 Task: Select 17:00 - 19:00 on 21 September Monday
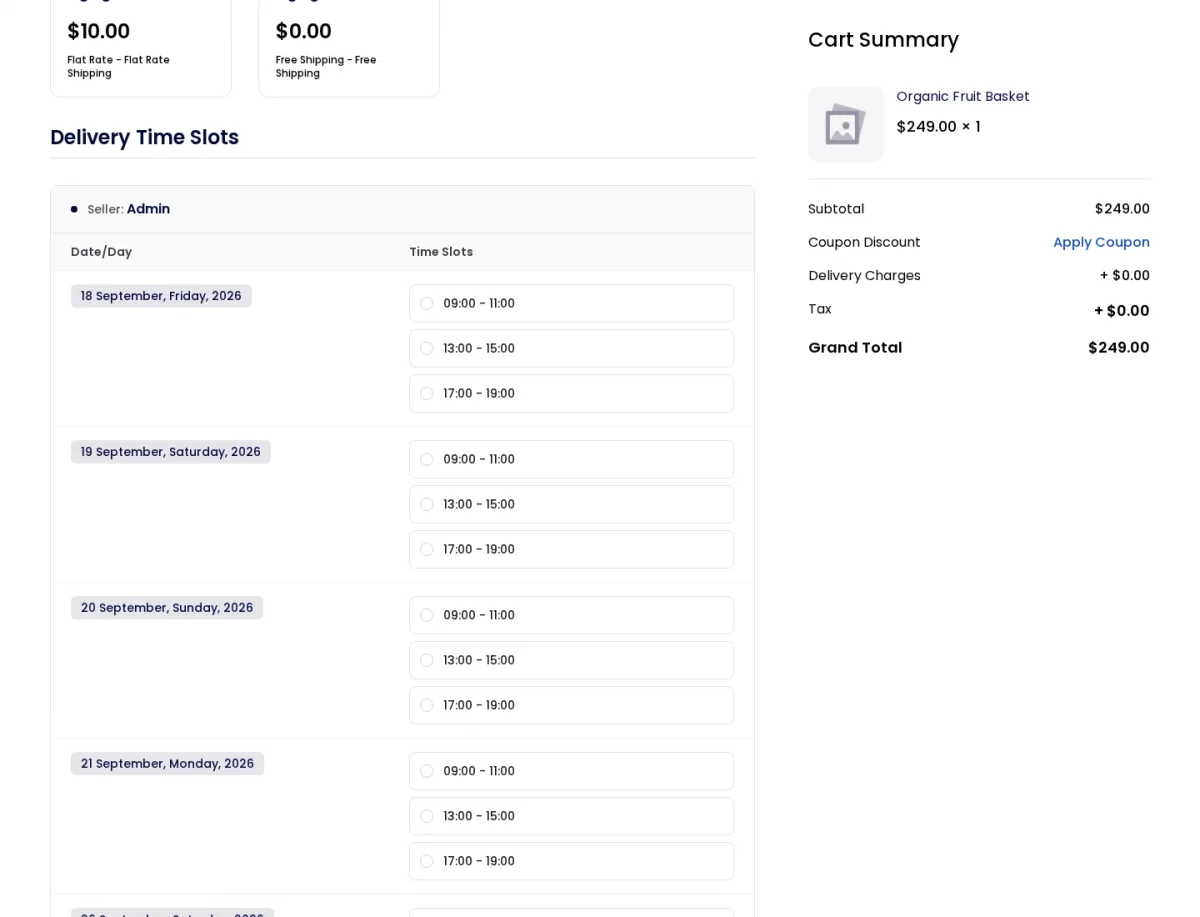(x=571, y=861)
